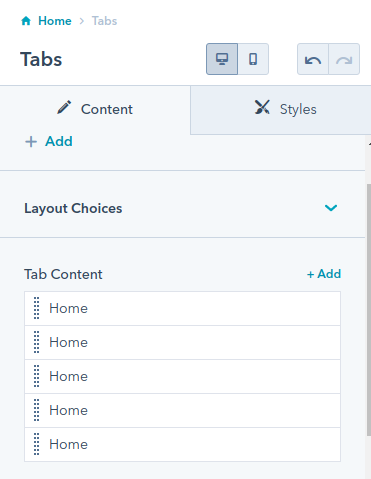Grab the drag handle of first Home item

click(37, 308)
